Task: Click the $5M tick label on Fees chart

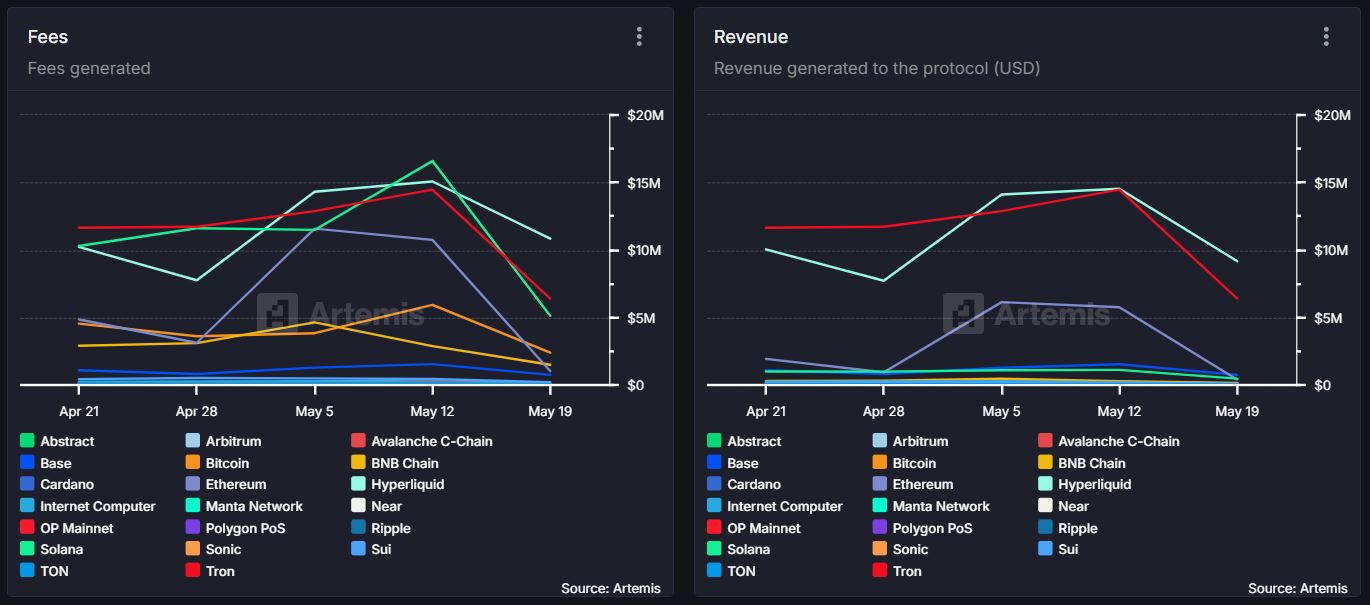Action: pyautogui.click(x=642, y=318)
